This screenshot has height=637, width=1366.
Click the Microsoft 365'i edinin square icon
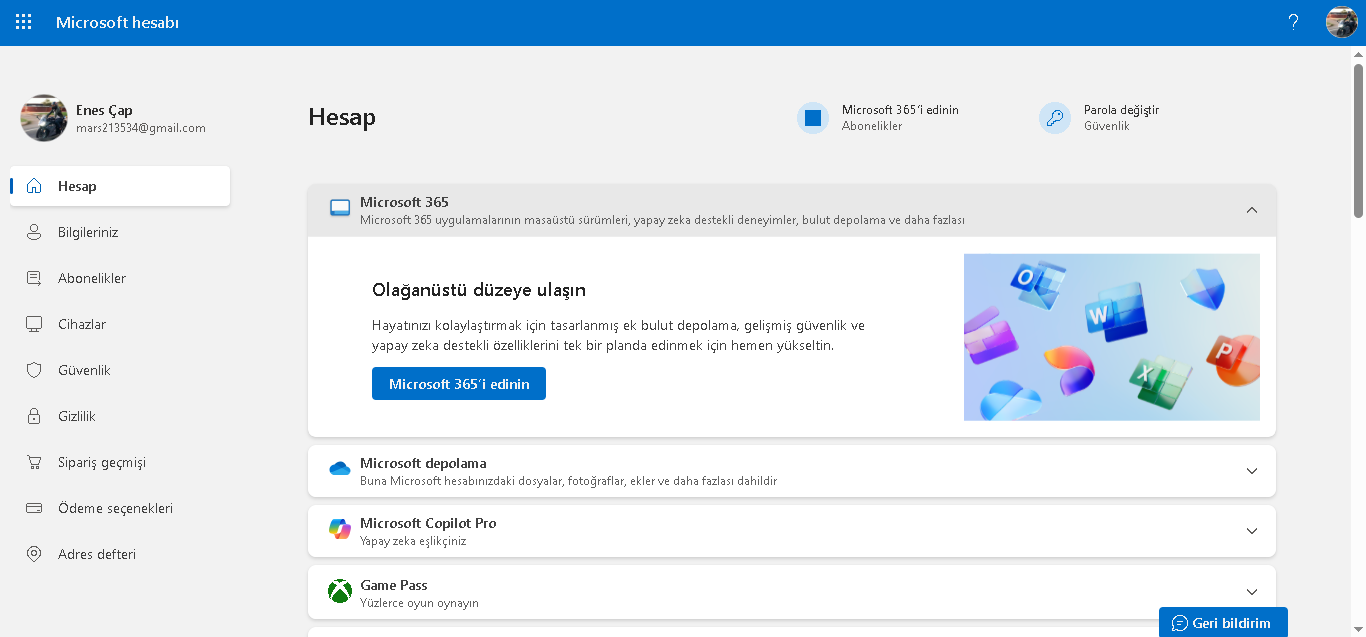[813, 118]
